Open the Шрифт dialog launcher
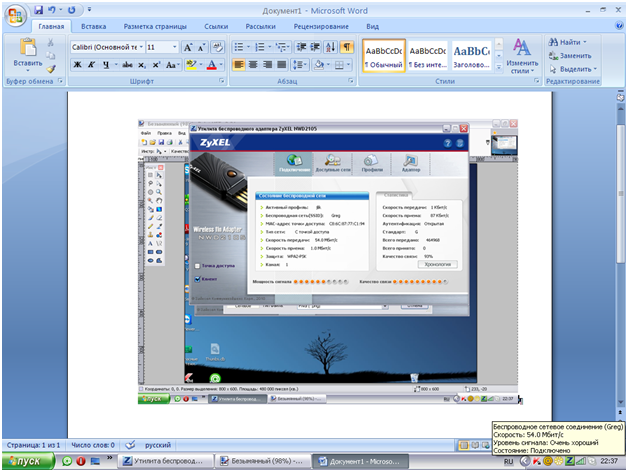 click(222, 81)
